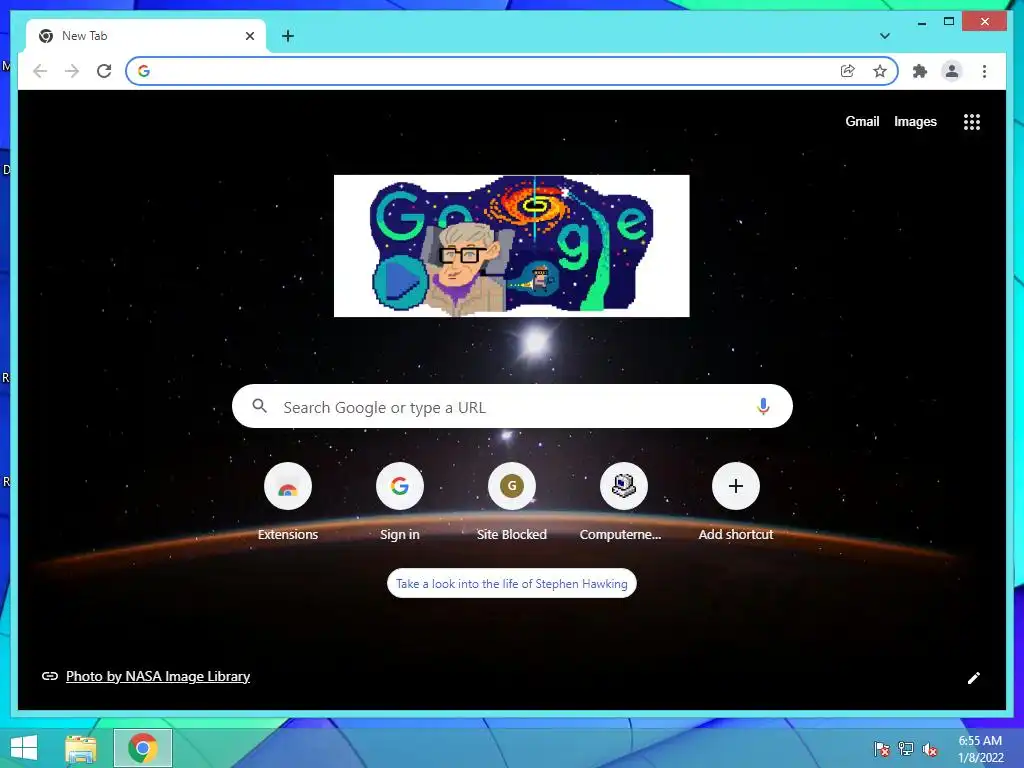
Task: Open Photo by NASA Image Library link
Action: point(158,676)
